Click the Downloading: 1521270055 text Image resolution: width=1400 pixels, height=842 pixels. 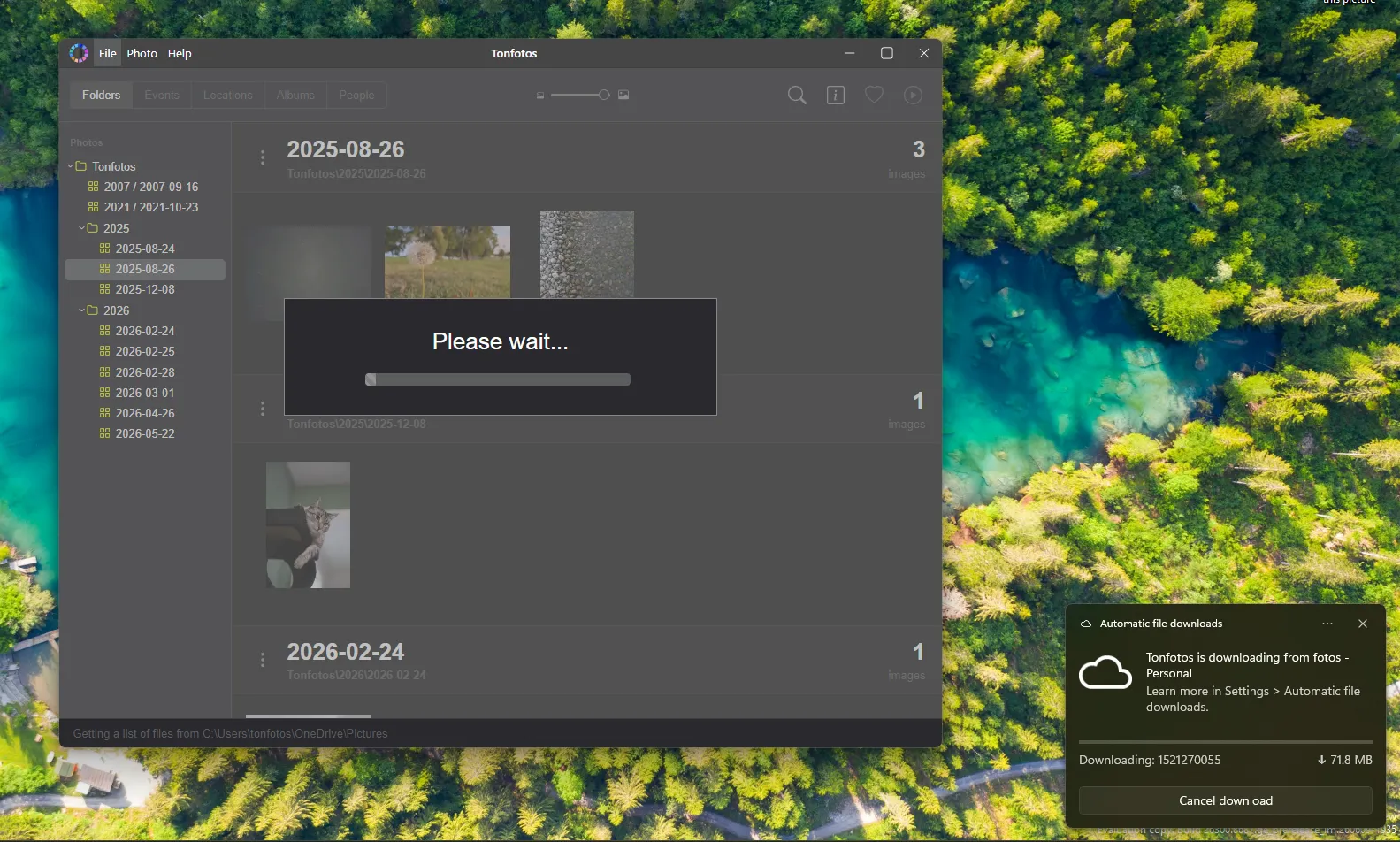click(x=1150, y=760)
